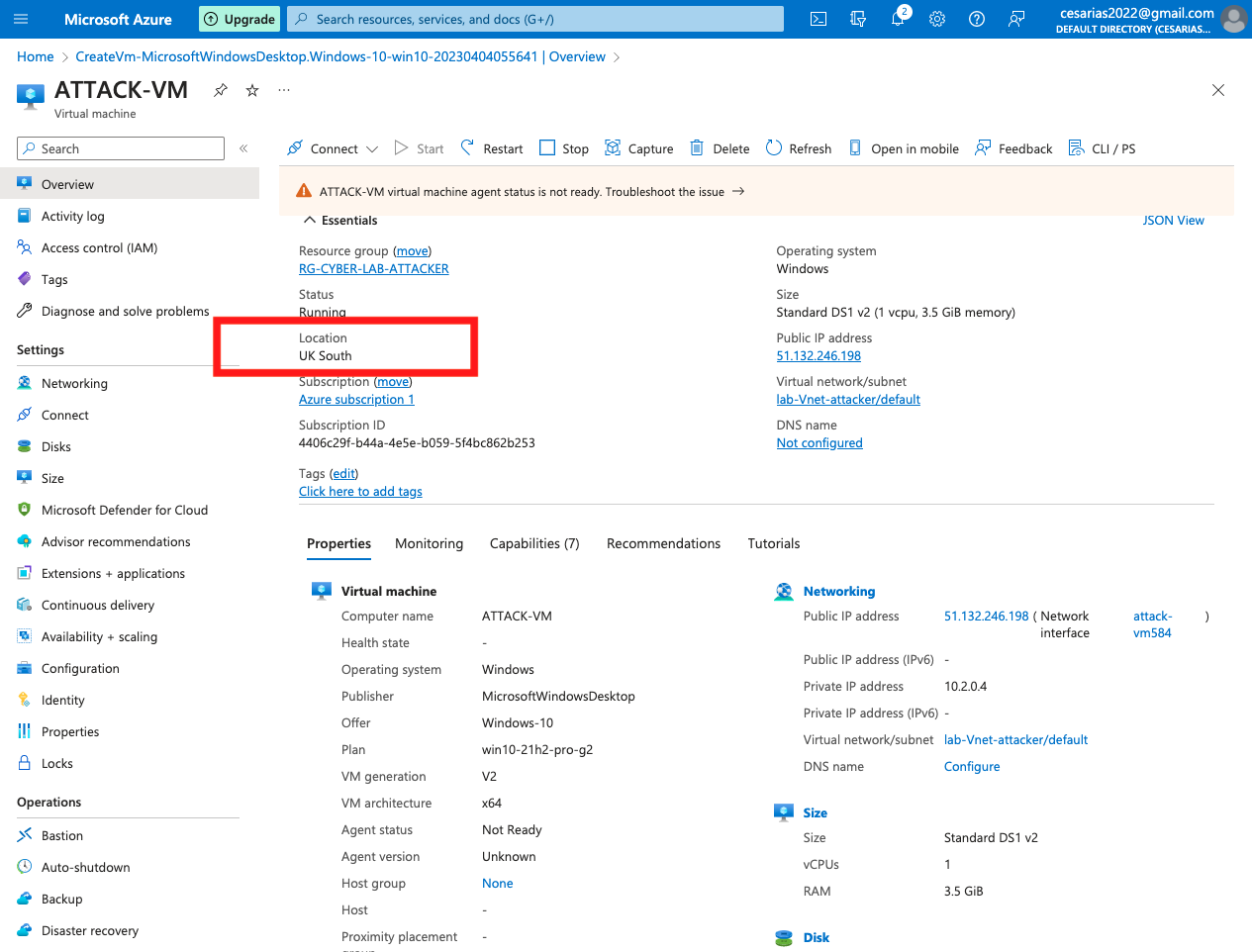Click Capture in the toolbar
The image size is (1252, 952).
click(x=638, y=148)
